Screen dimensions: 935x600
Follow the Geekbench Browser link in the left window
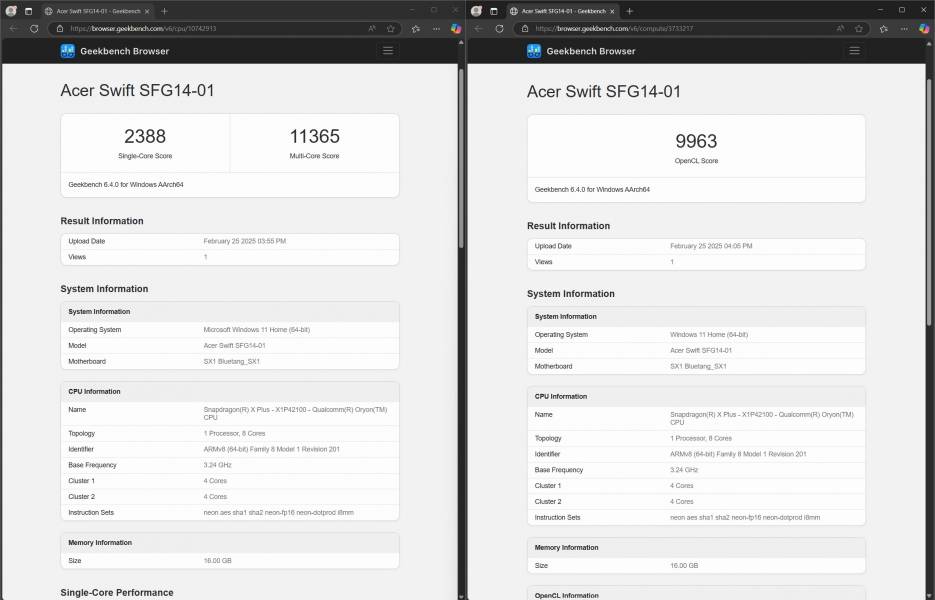(x=125, y=51)
